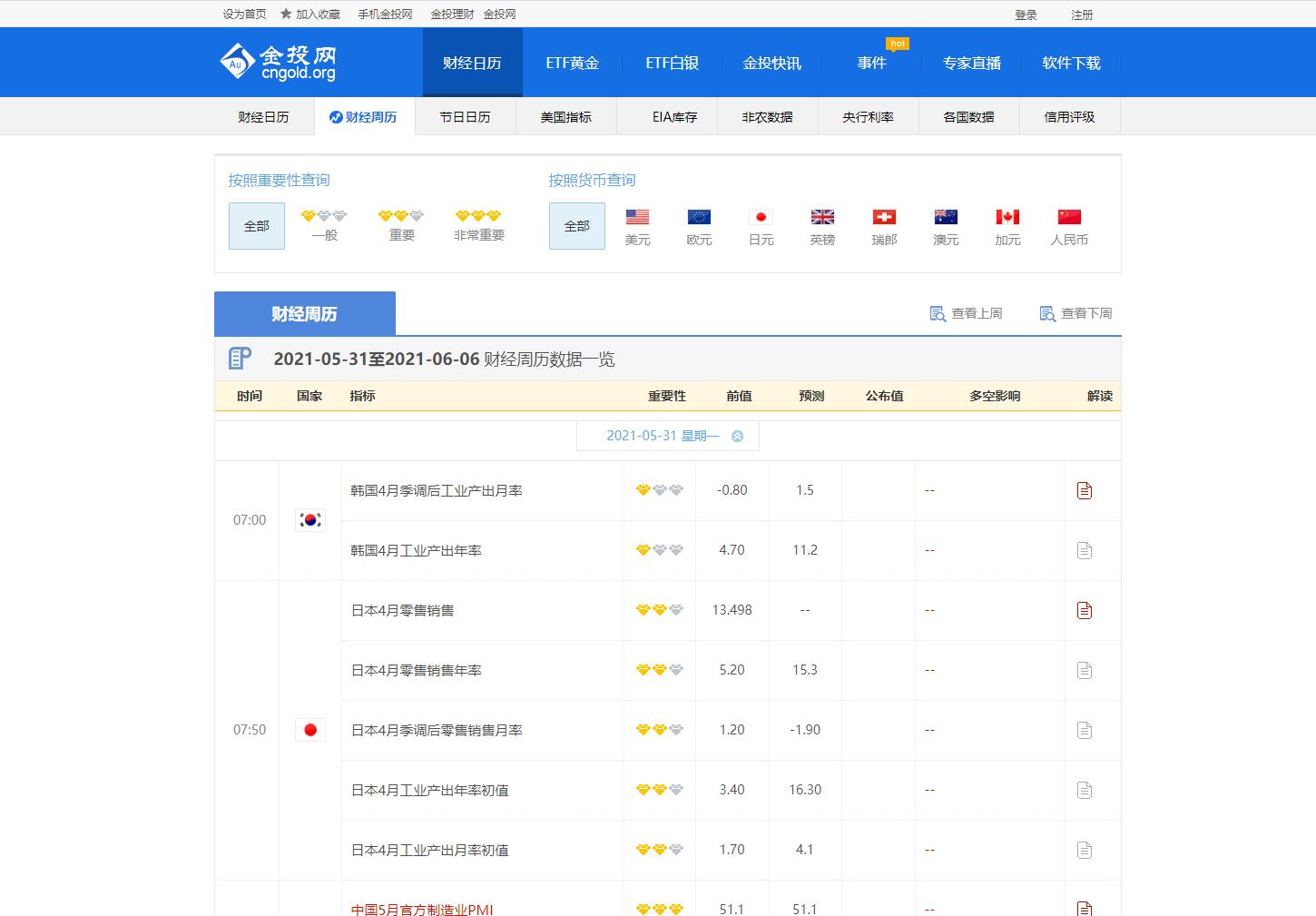This screenshot has height=916, width=1316.
Task: Select the 重要 importance filter
Action: [400, 225]
